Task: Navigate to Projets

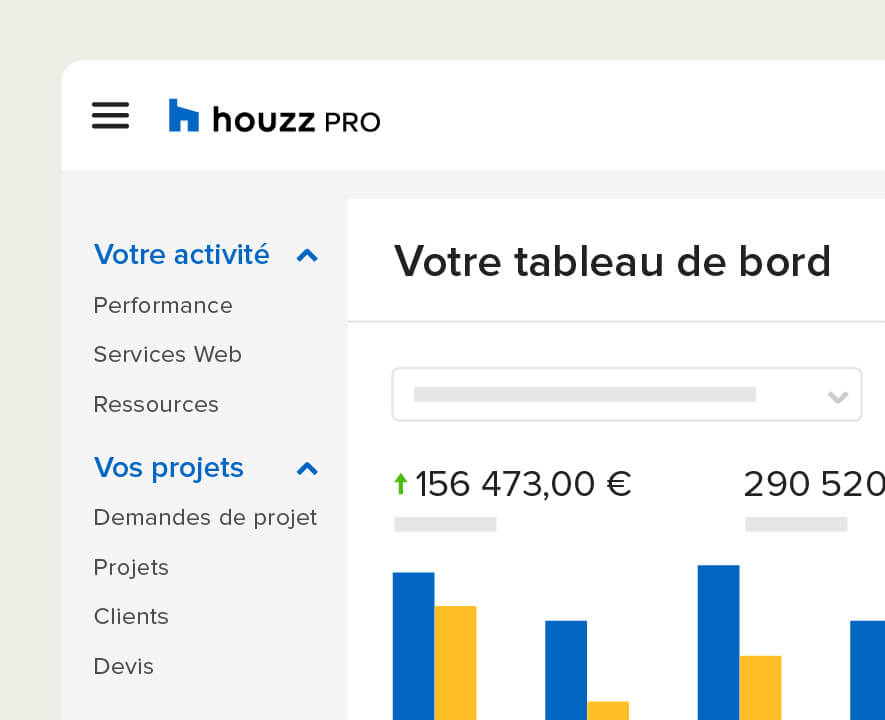Action: pos(131,567)
